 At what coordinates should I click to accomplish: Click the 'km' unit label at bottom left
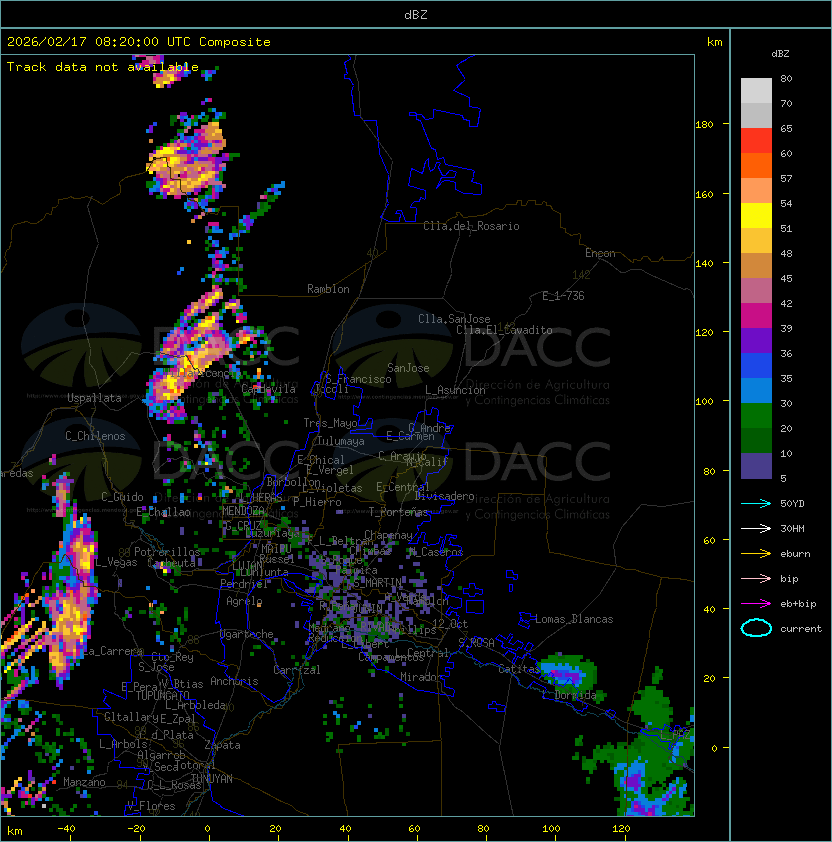(15, 831)
